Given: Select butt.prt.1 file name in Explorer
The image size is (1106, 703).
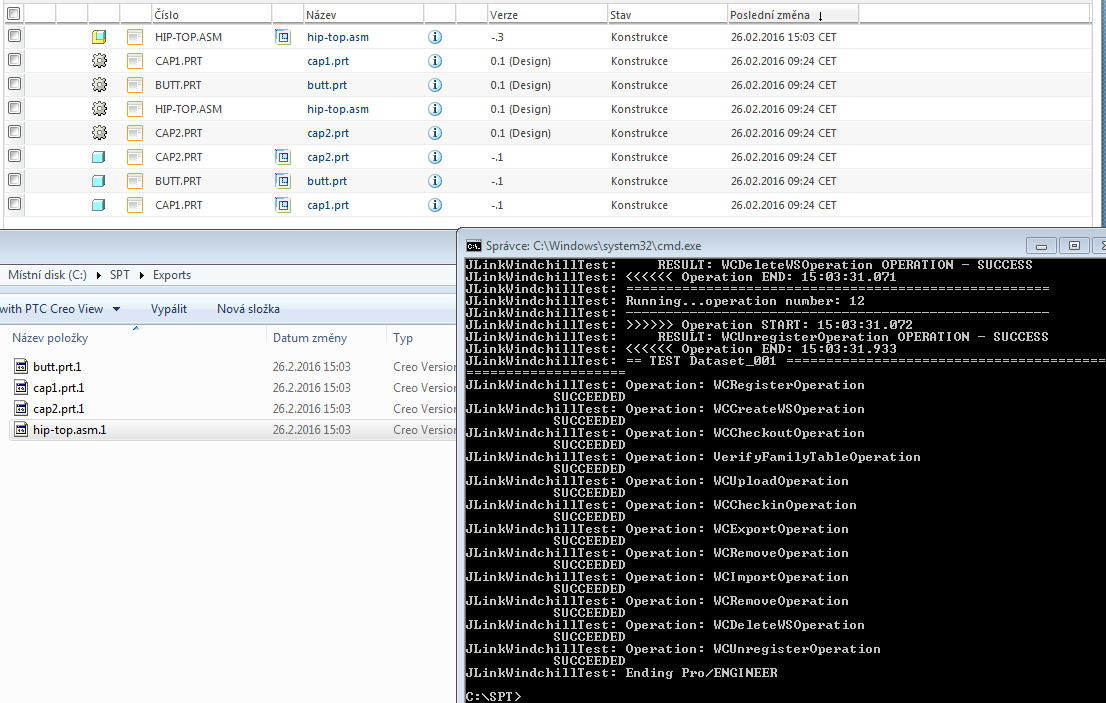Looking at the screenshot, I should click(57, 367).
